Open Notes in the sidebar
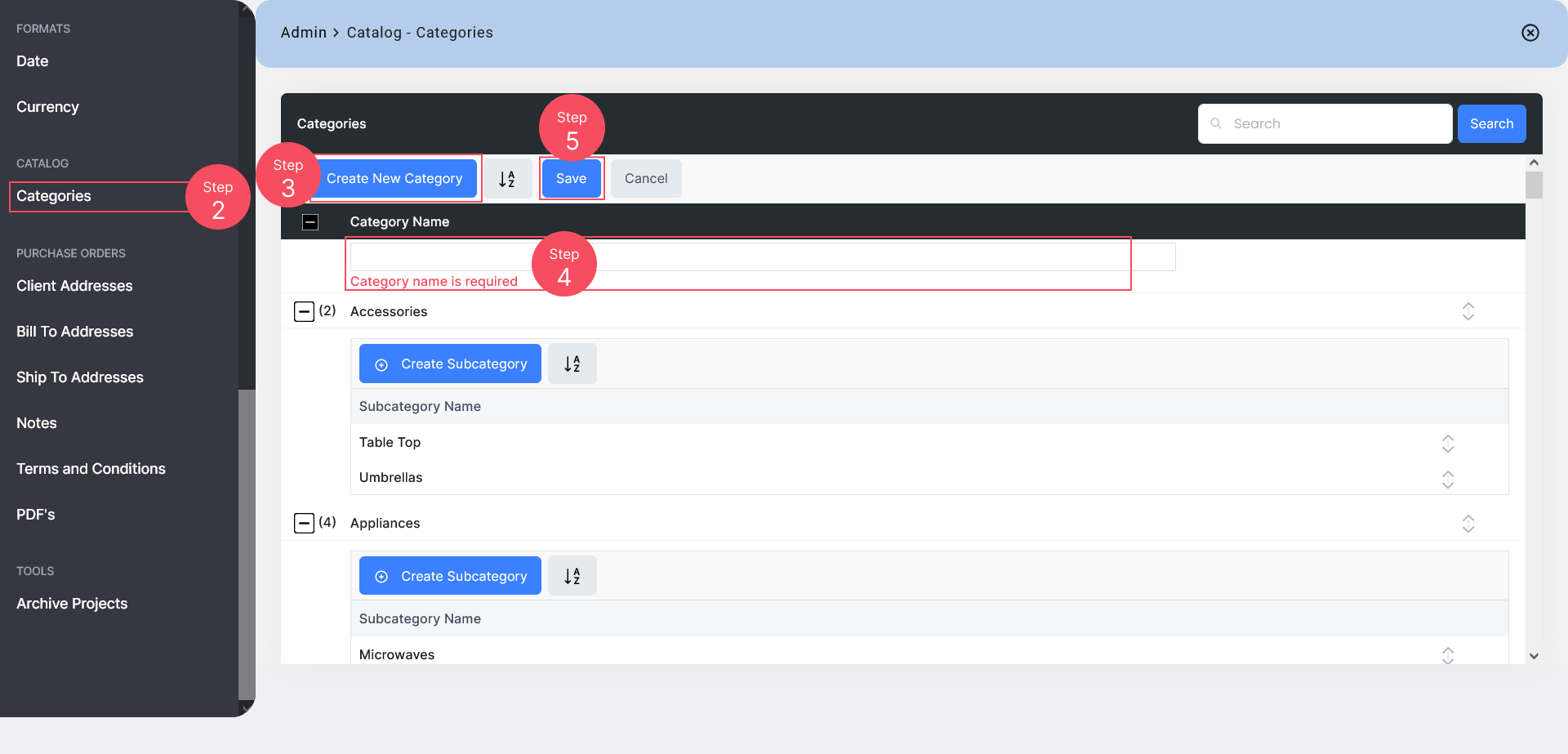 click(37, 423)
